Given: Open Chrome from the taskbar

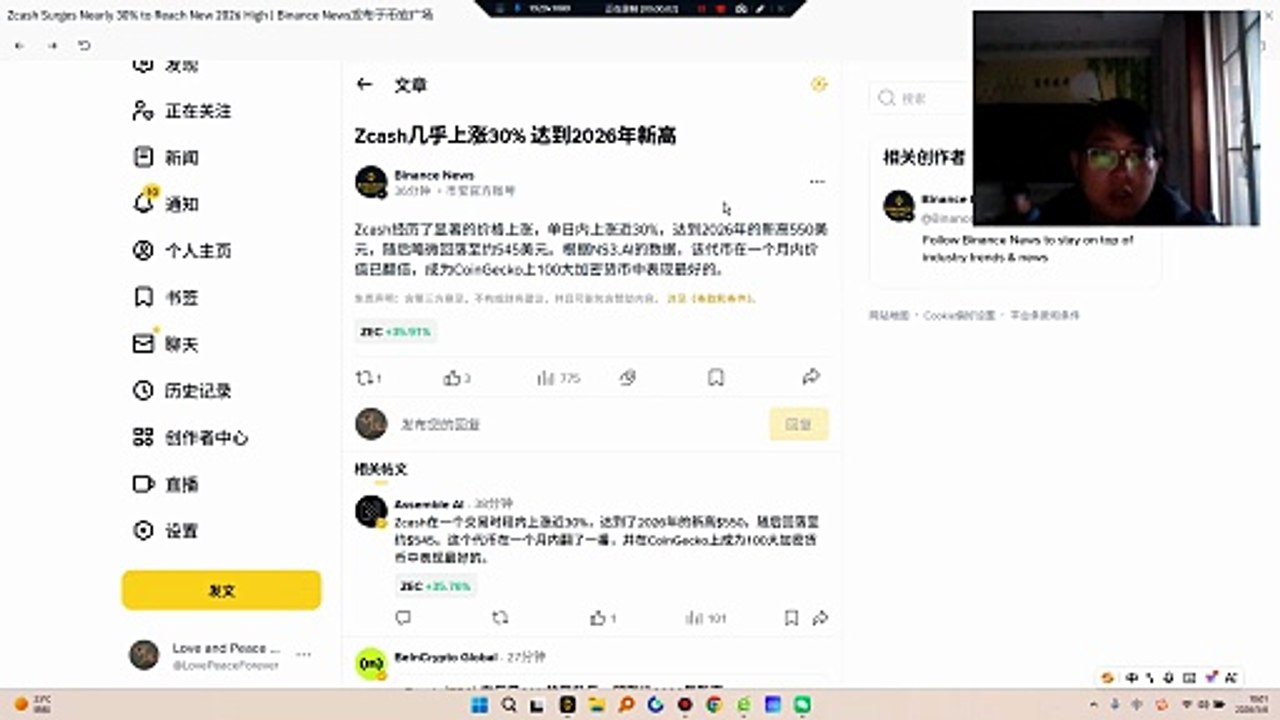Looking at the screenshot, I should [714, 705].
